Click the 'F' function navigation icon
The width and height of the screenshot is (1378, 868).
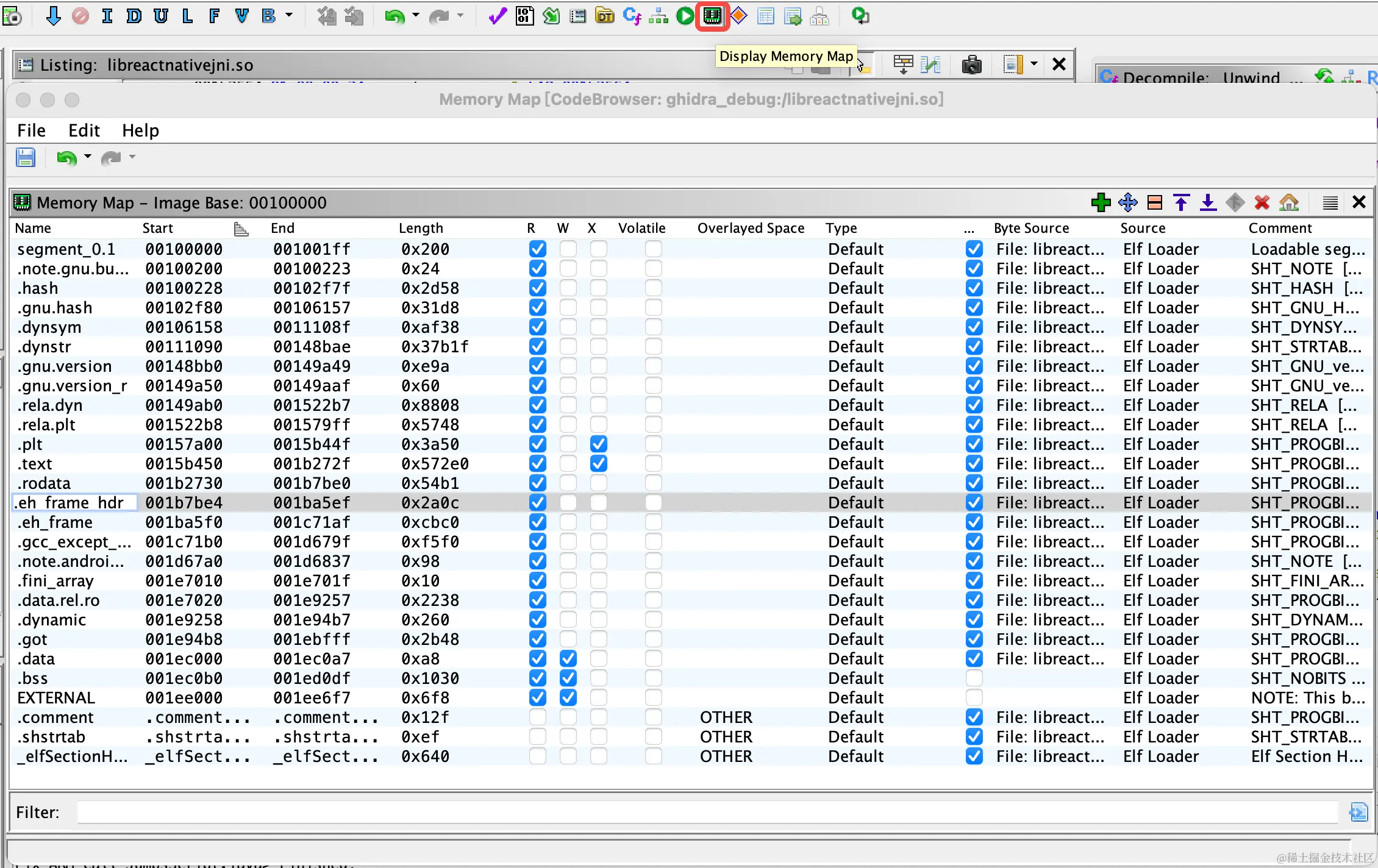(214, 16)
